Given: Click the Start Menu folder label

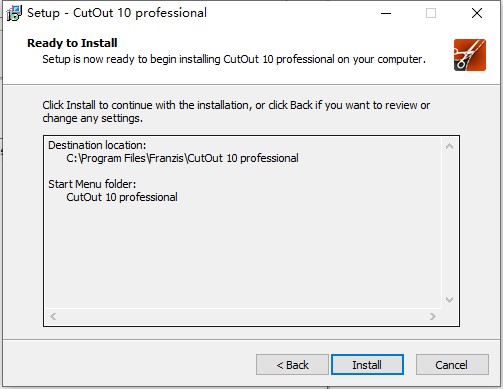Looking at the screenshot, I should (x=92, y=184).
